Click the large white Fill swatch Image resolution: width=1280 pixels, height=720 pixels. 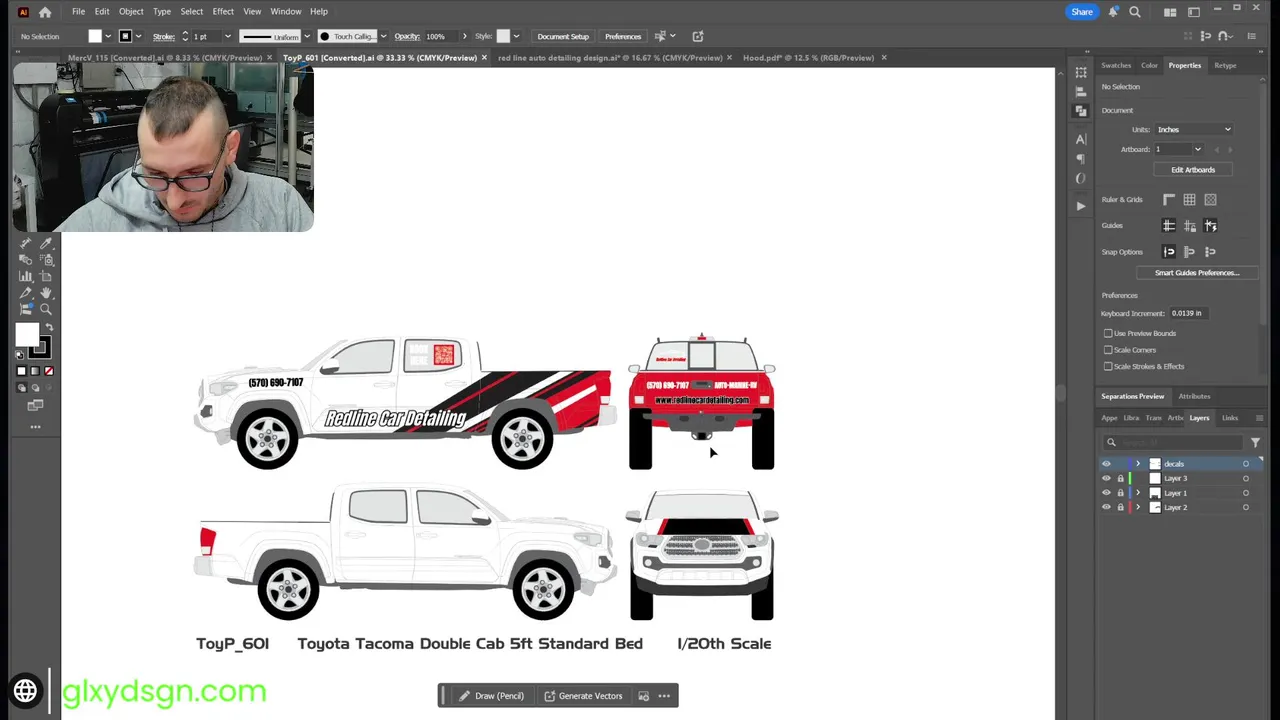coord(27,334)
